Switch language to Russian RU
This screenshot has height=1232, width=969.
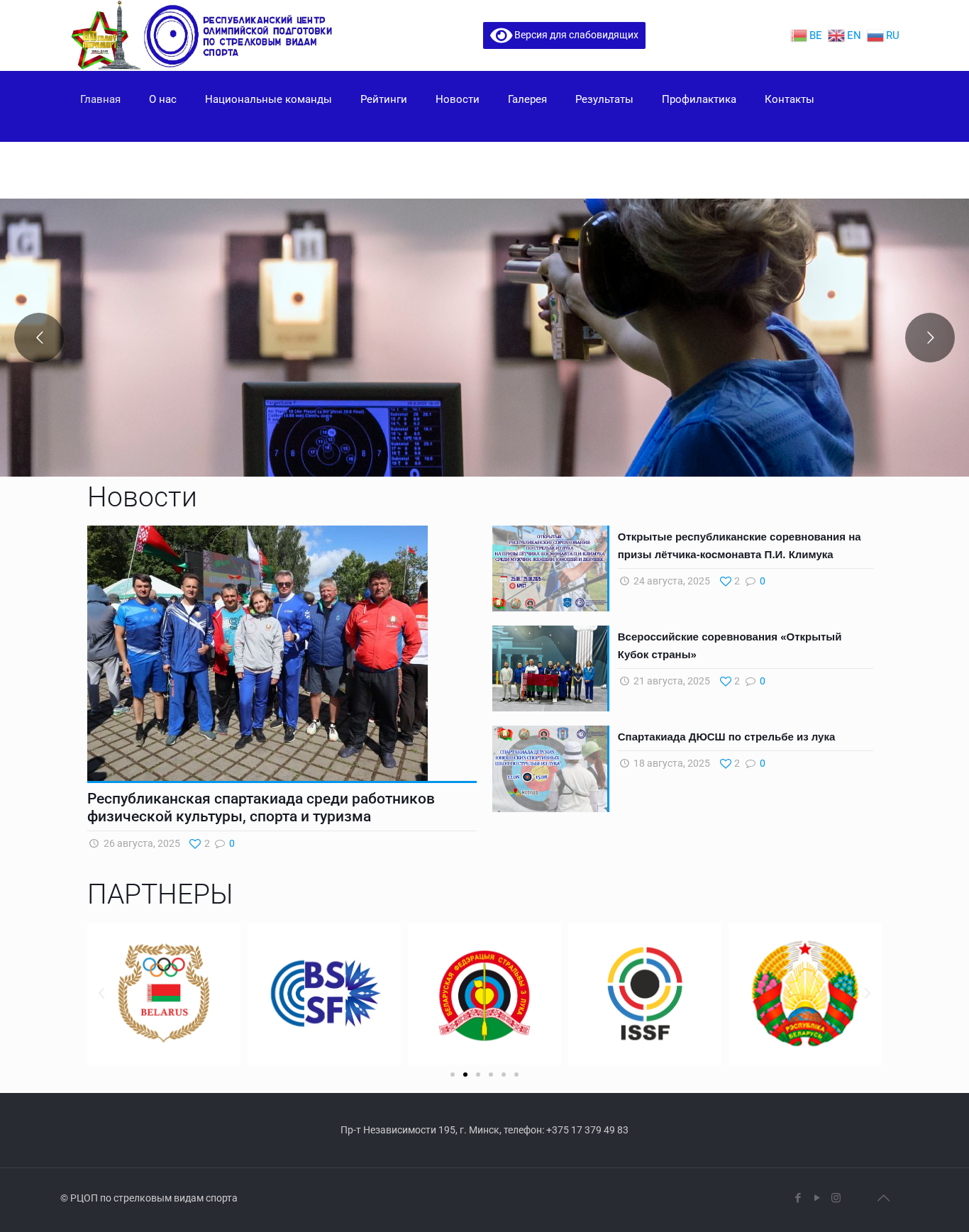pos(883,35)
